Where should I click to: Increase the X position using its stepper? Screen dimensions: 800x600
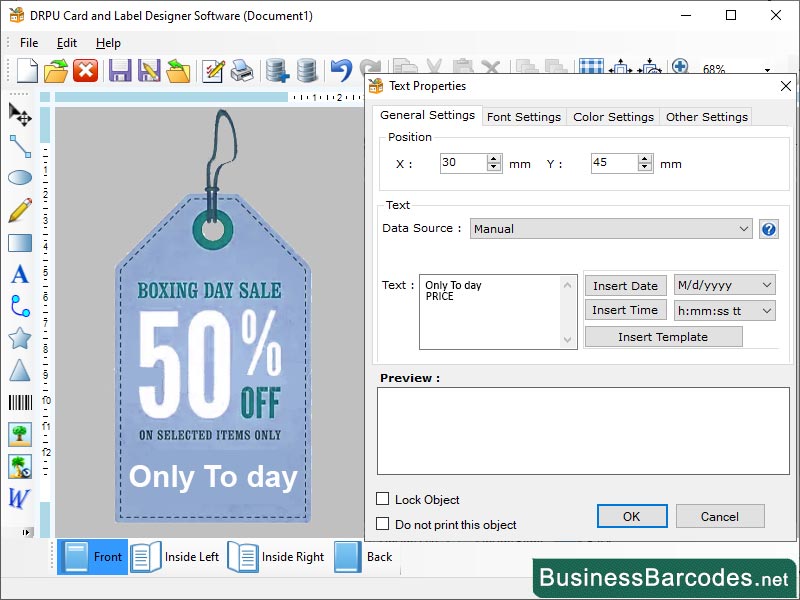[495, 158]
